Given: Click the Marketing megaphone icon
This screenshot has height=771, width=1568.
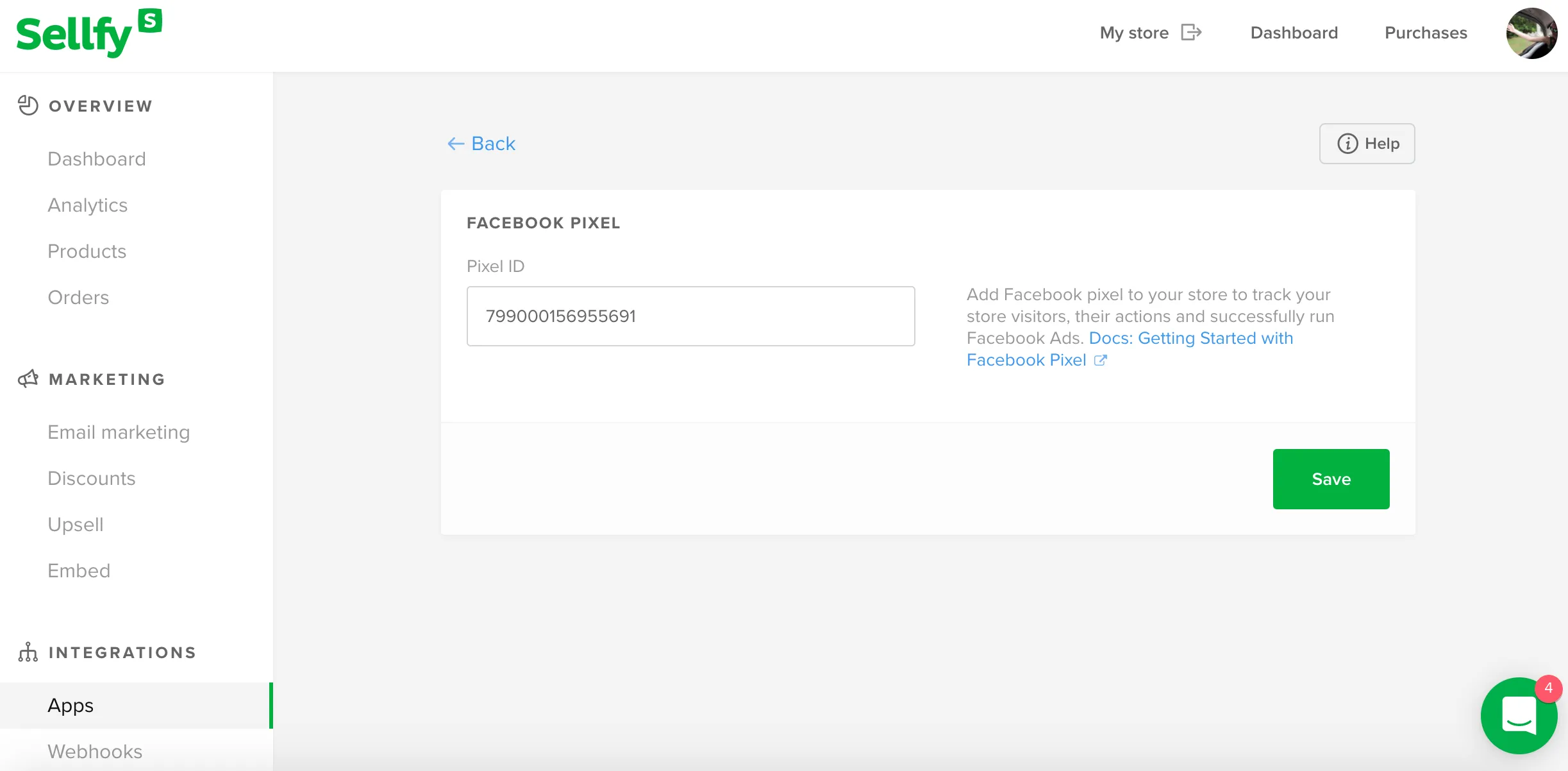Looking at the screenshot, I should 28,378.
